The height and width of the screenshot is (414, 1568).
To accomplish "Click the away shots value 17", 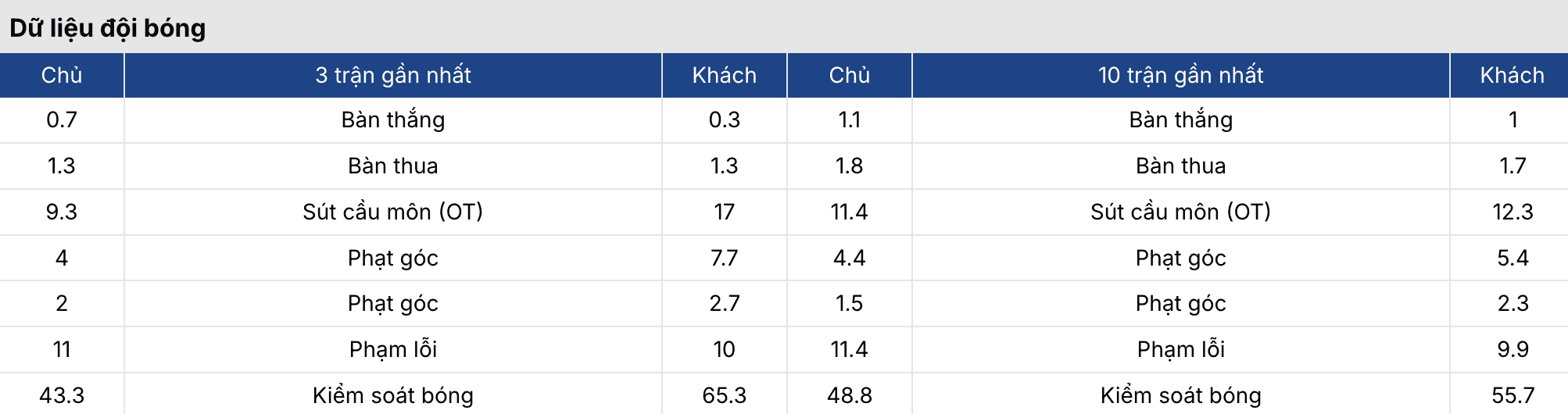I will point(724,212).
